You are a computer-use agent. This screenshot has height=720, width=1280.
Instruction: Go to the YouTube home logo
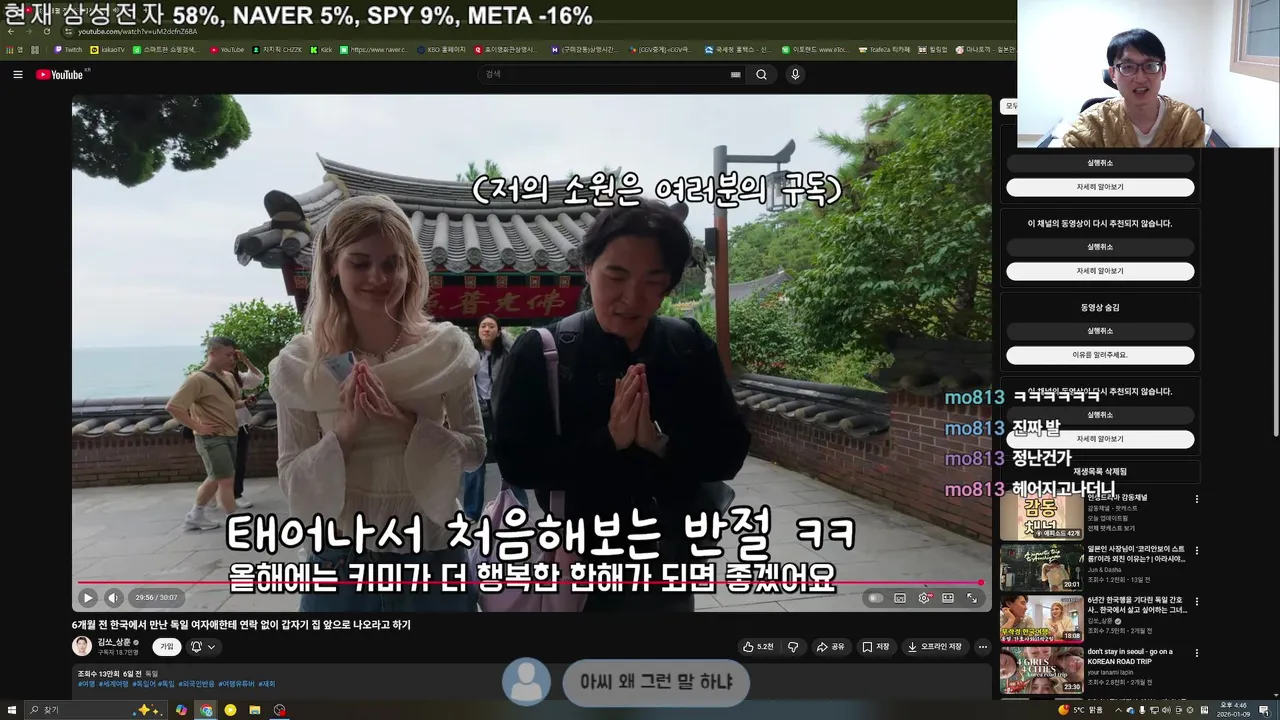pyautogui.click(x=60, y=74)
